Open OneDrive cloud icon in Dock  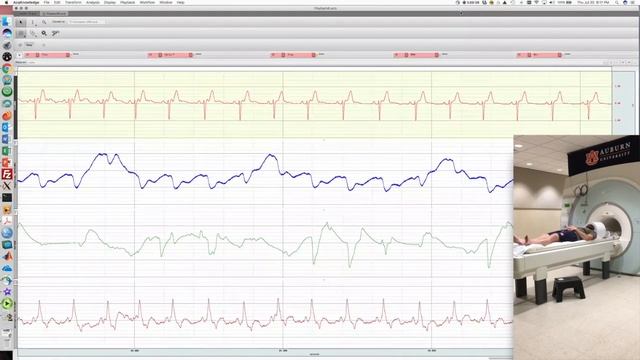click(7, 269)
